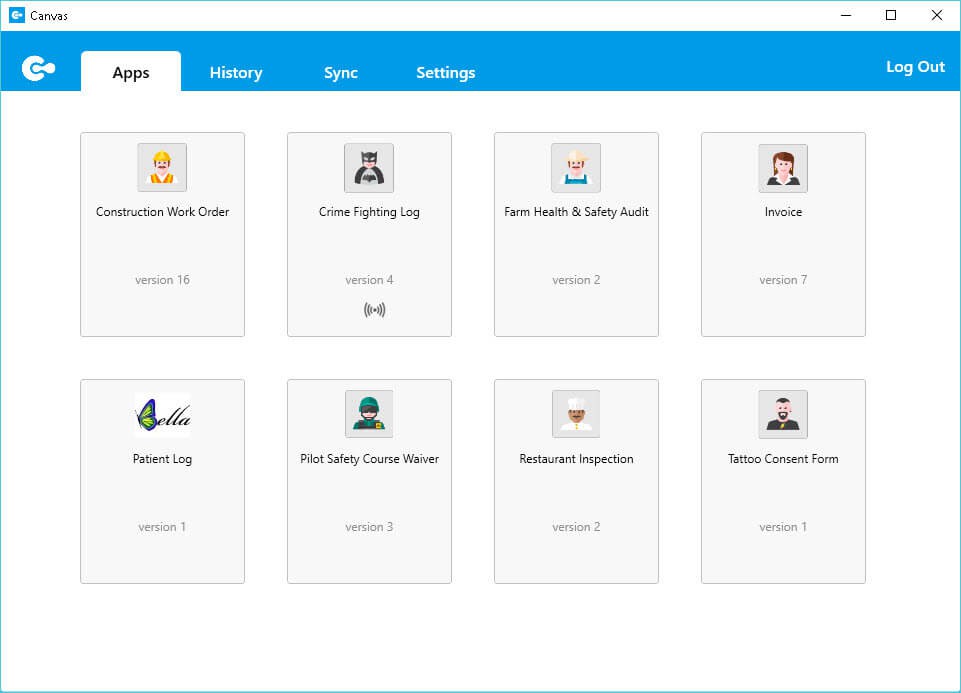961x693 pixels.
Task: Maximize the Canvas window
Action: [x=891, y=15]
